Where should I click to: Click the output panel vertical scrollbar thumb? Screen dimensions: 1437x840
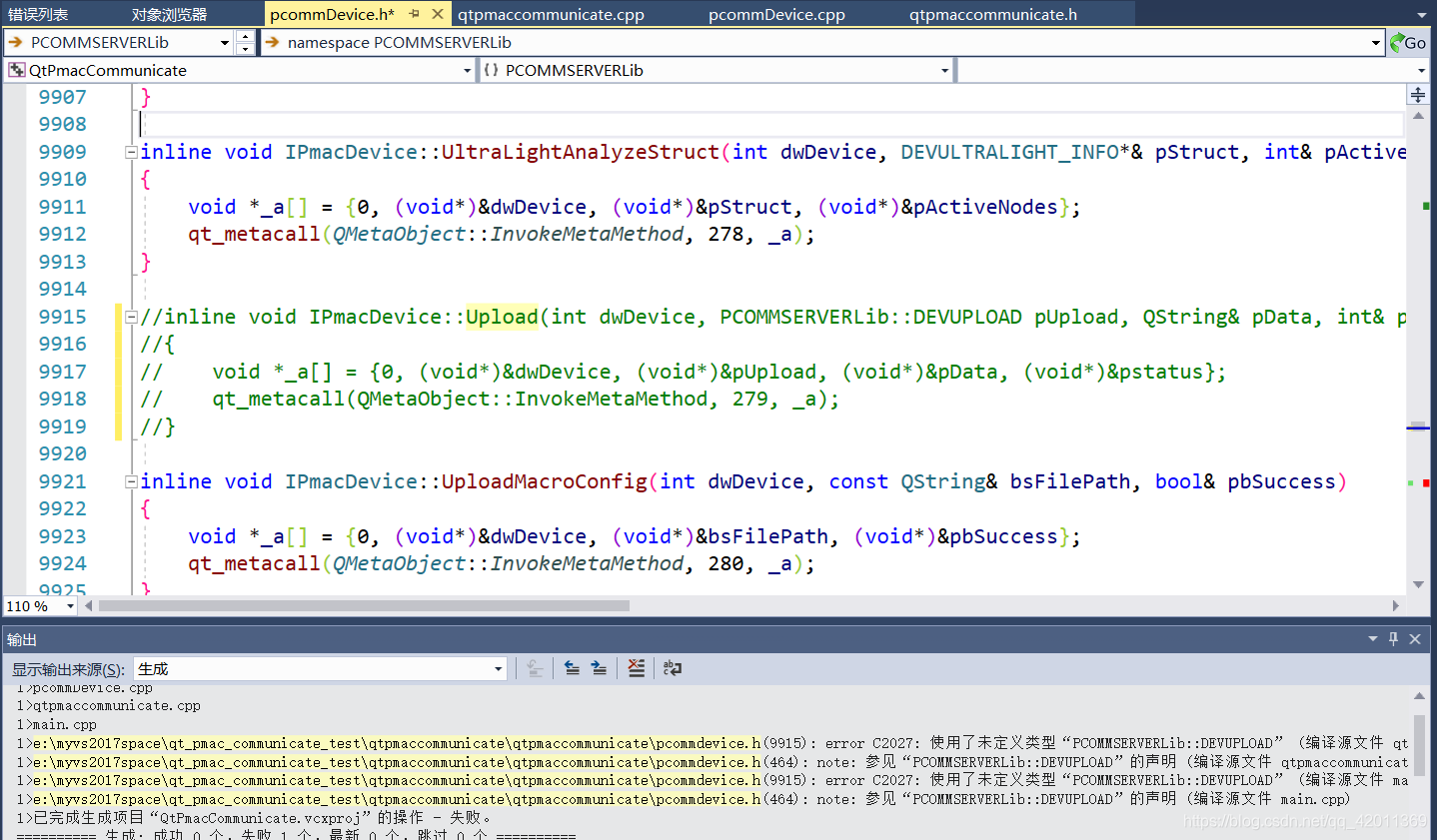coord(1419,744)
